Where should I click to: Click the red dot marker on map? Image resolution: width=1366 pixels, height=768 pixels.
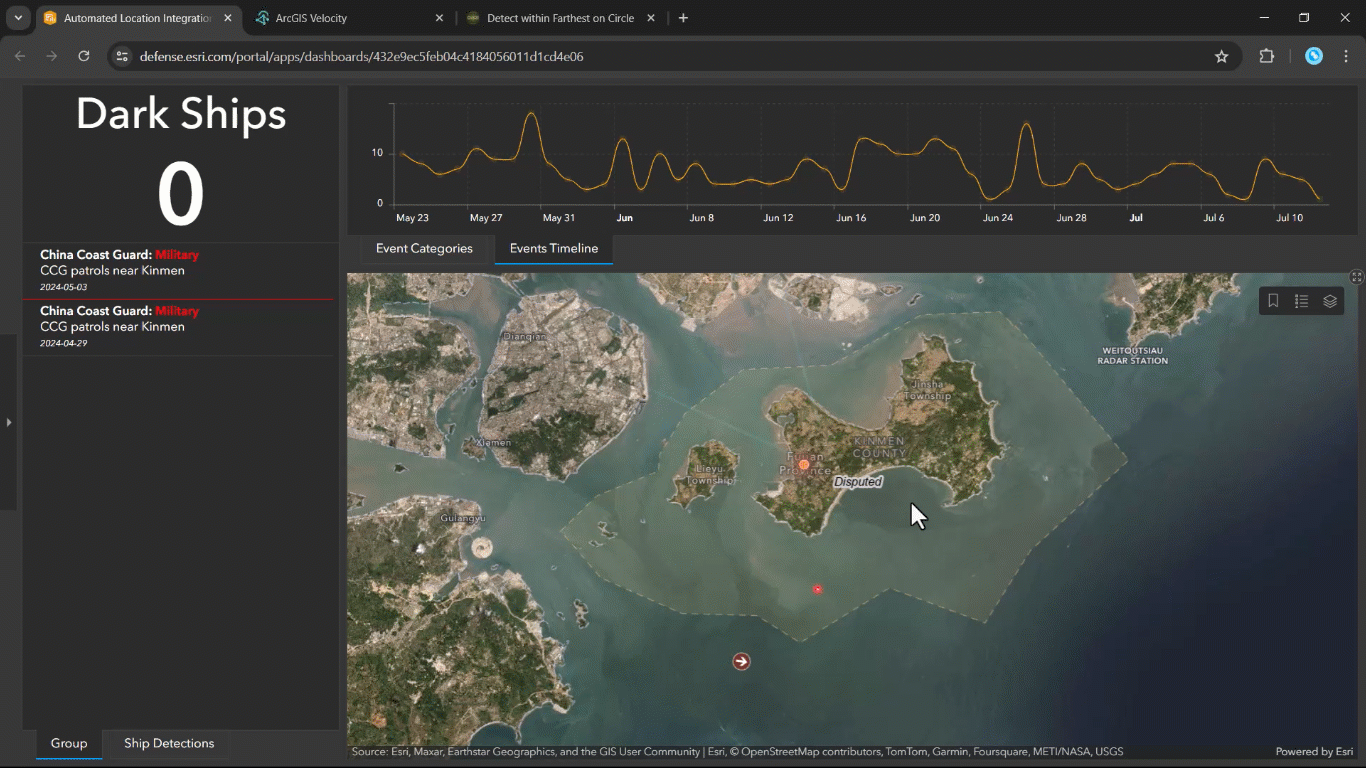(x=818, y=590)
